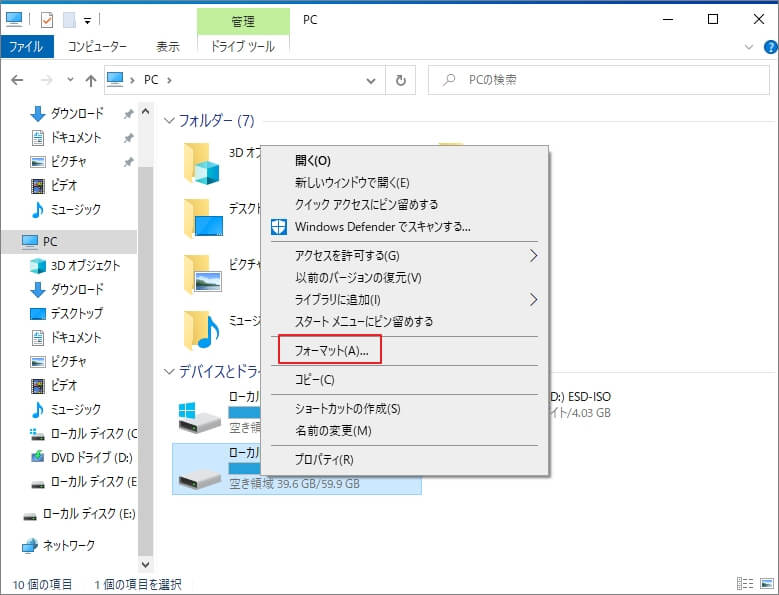Screen dimensions: 779x595
Task: Expand the アクセスを許可する(G) submenu arrow
Action: click(x=533, y=256)
